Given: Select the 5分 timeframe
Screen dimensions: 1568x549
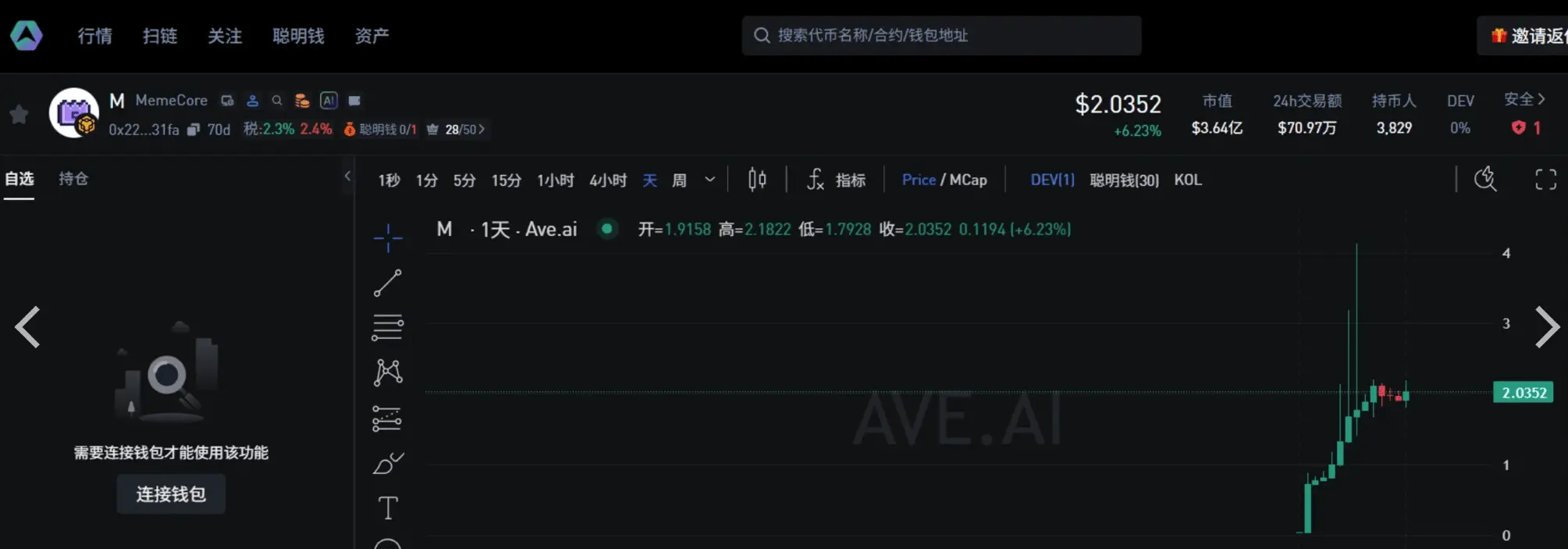Looking at the screenshot, I should pos(464,180).
